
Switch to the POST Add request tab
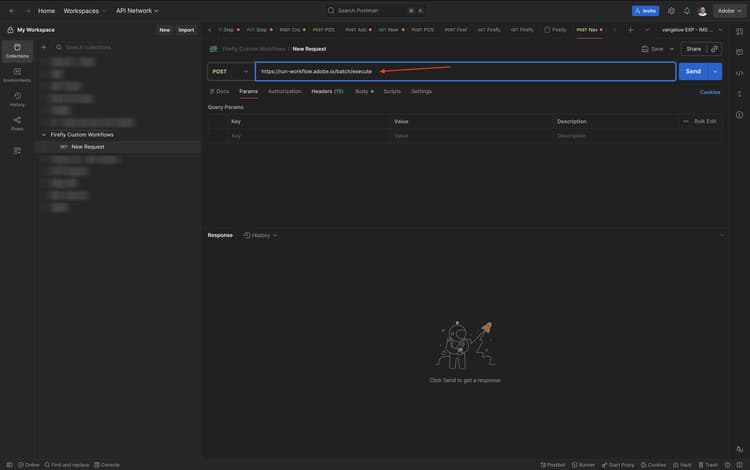tap(358, 30)
